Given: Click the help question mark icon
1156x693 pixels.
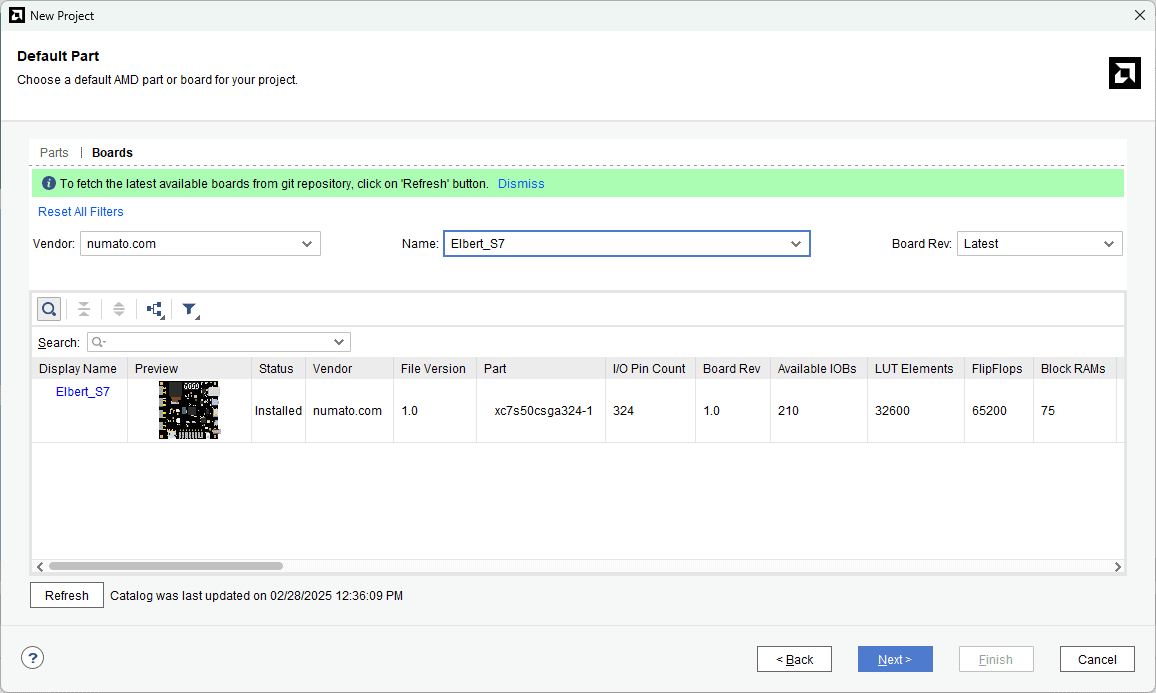Looking at the screenshot, I should (x=33, y=658).
